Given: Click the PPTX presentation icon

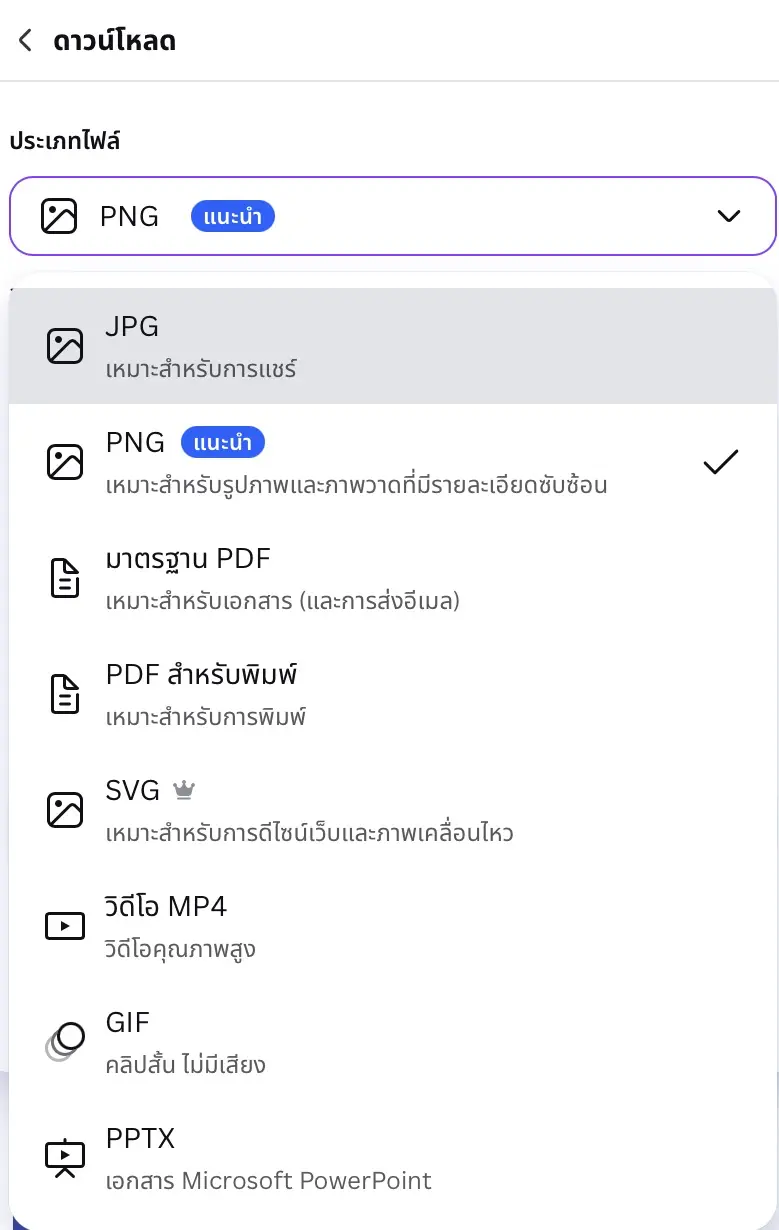Looking at the screenshot, I should (65, 1158).
